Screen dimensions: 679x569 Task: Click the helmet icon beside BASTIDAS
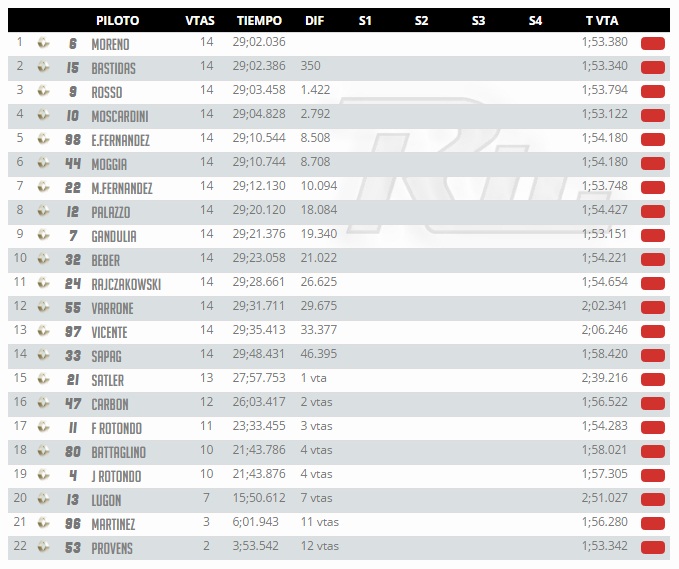click(x=43, y=67)
